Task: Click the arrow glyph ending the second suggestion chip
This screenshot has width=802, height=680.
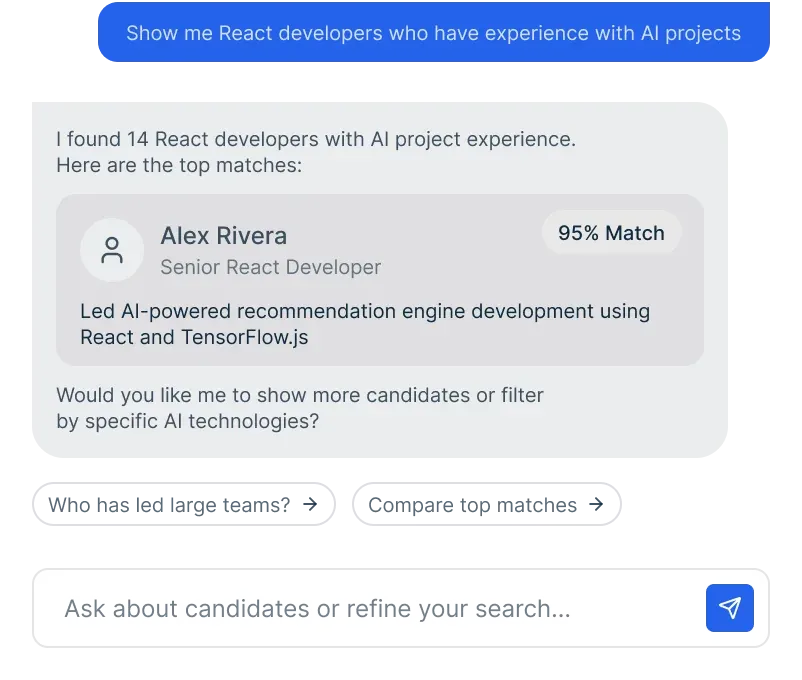Action: coord(597,503)
